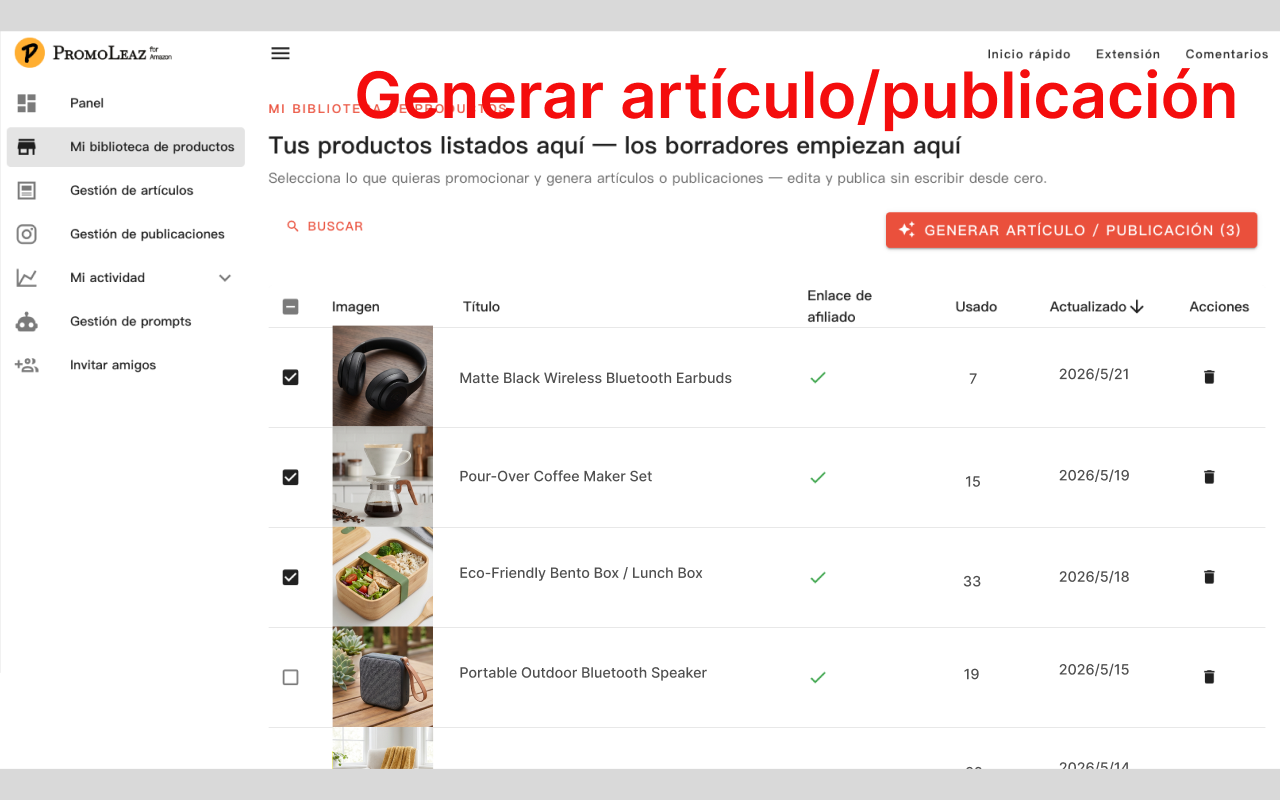1280x800 pixels.
Task: Toggle the select-all header checkbox
Action: (x=291, y=307)
